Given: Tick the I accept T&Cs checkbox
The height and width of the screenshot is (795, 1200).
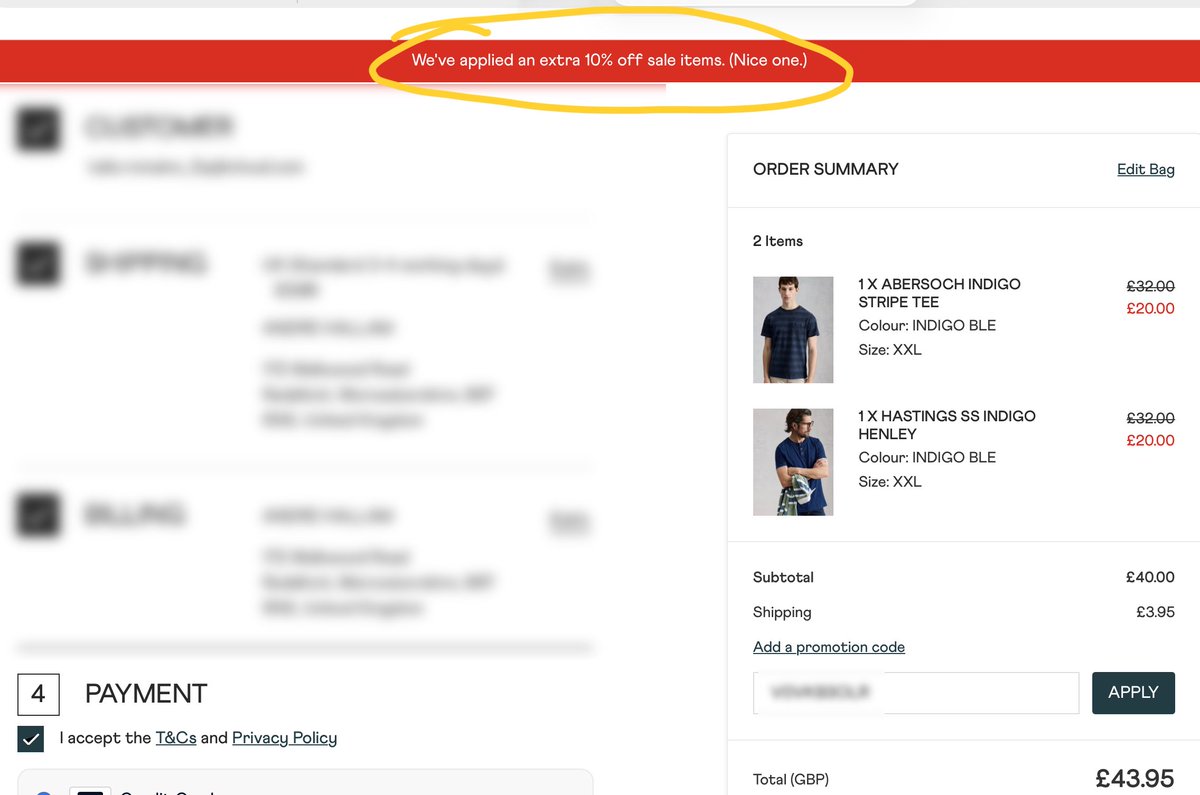Looking at the screenshot, I should pyautogui.click(x=30, y=739).
